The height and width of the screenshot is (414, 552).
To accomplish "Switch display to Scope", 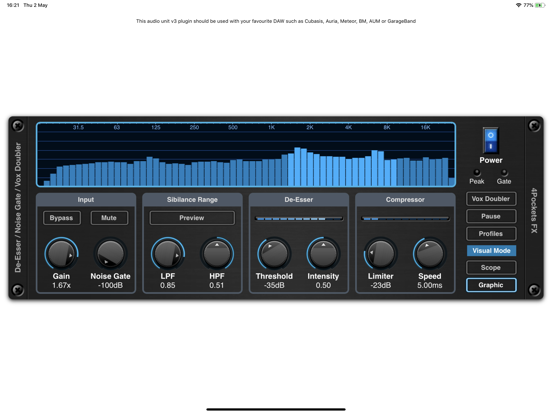I will 491,268.
